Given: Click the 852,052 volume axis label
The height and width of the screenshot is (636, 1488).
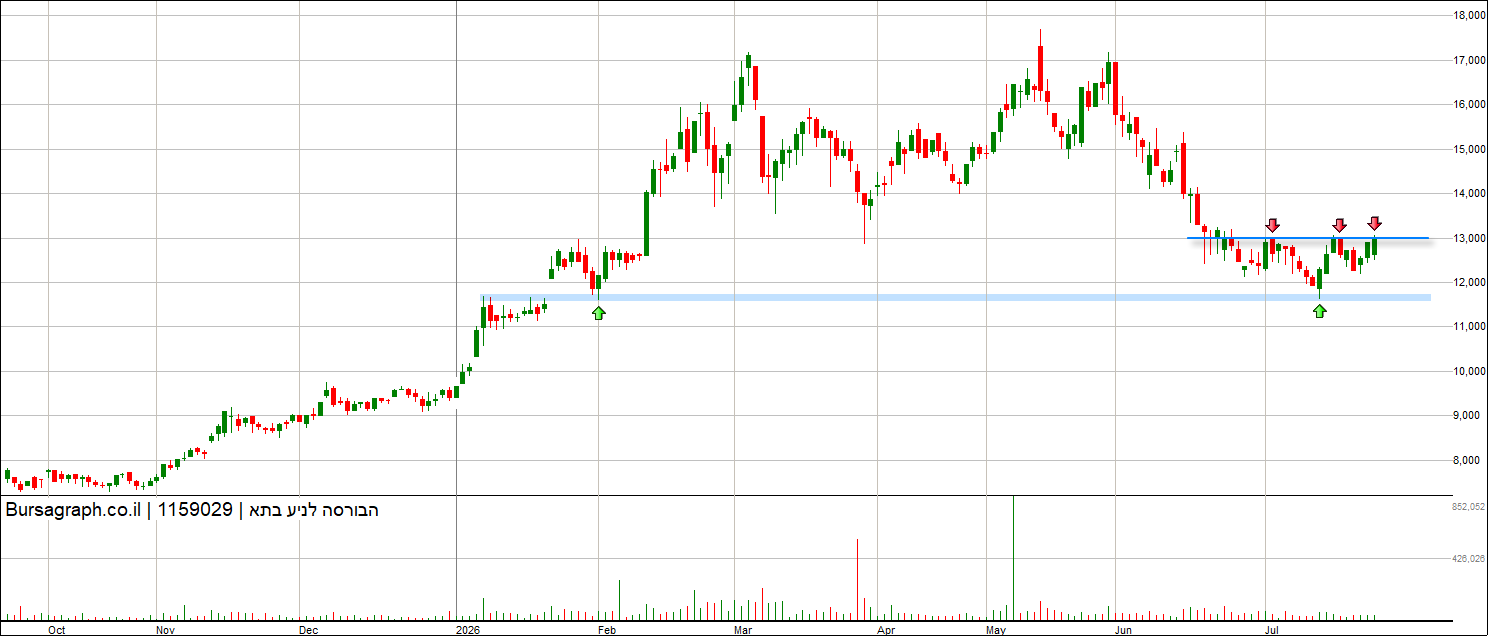Looking at the screenshot, I should click(1468, 508).
